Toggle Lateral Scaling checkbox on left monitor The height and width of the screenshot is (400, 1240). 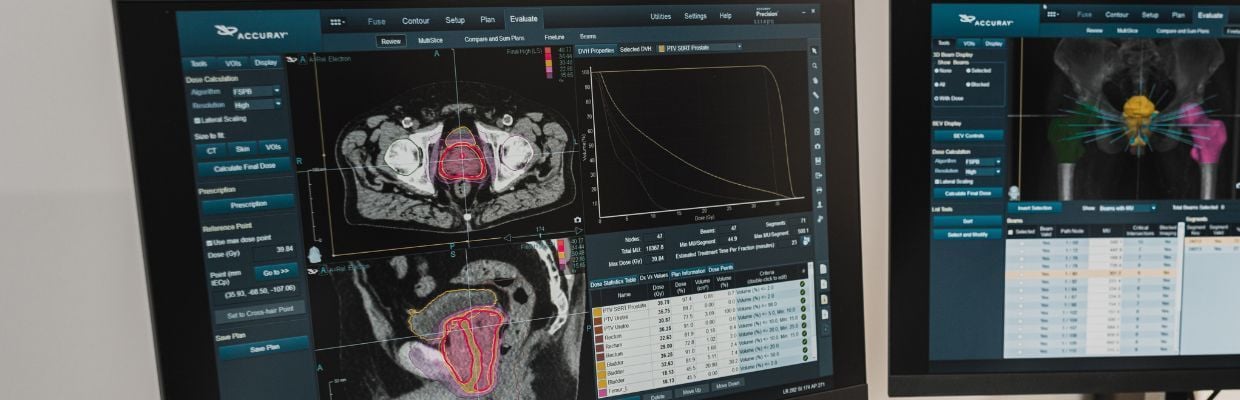[x=197, y=119]
